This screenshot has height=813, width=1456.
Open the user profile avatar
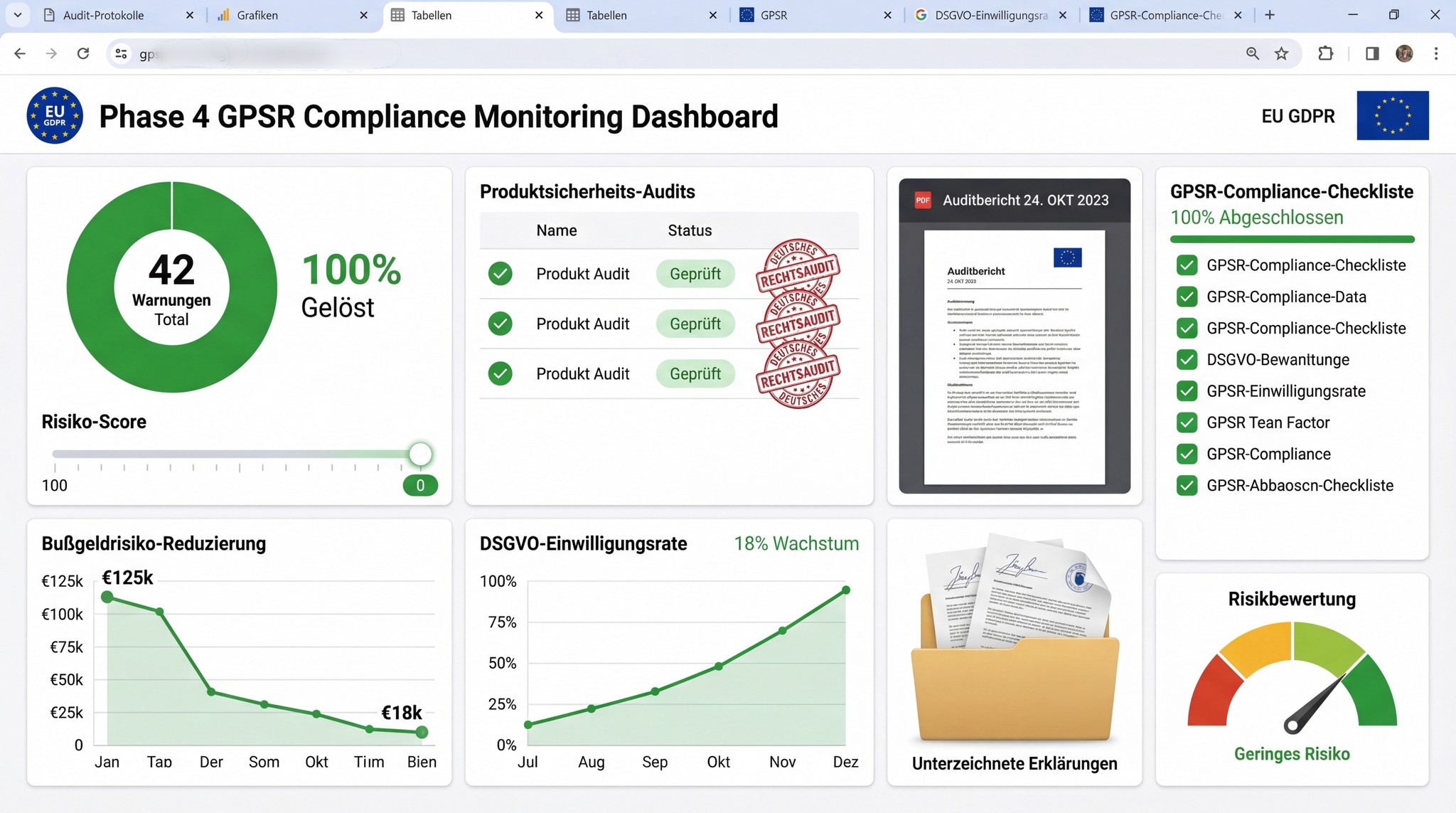(1404, 53)
